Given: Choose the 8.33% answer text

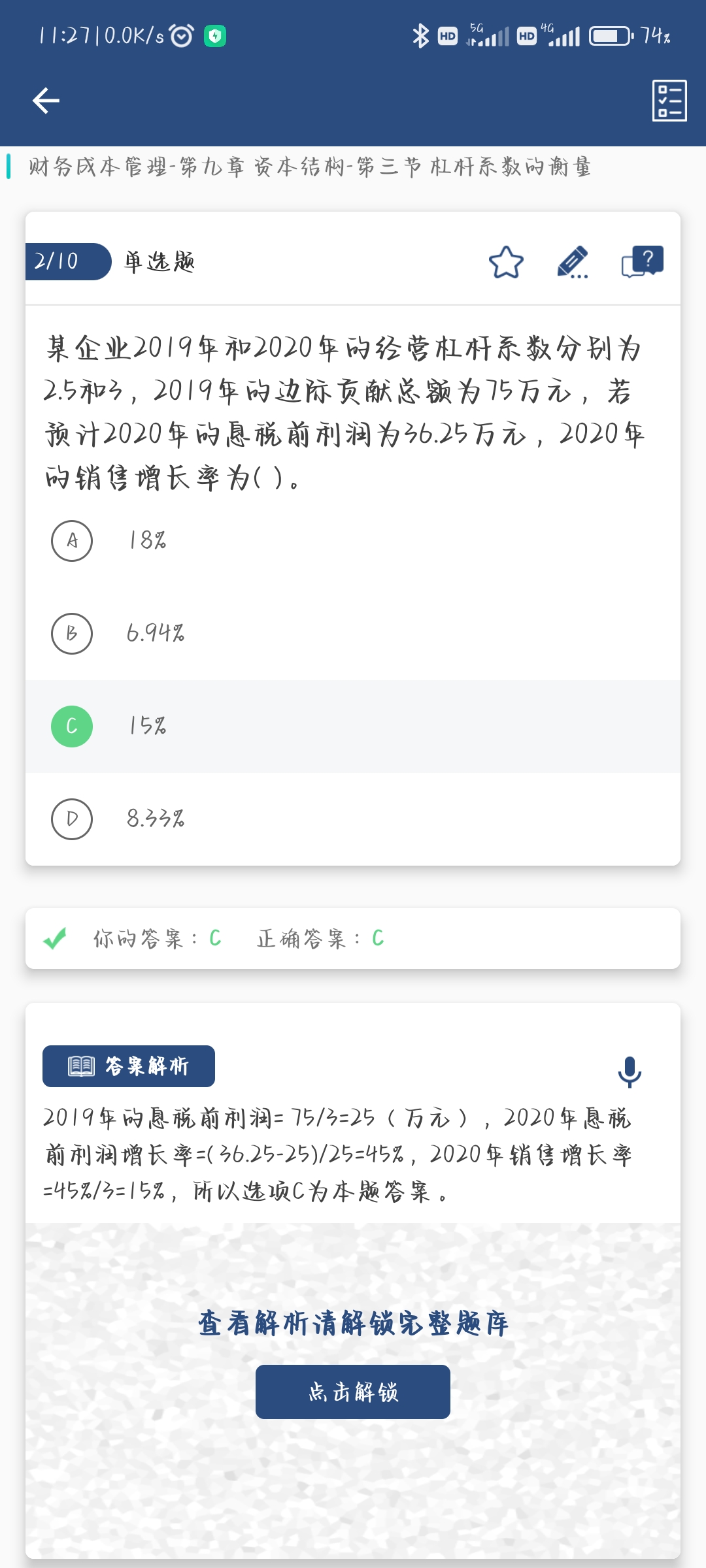Looking at the screenshot, I should coord(156,819).
